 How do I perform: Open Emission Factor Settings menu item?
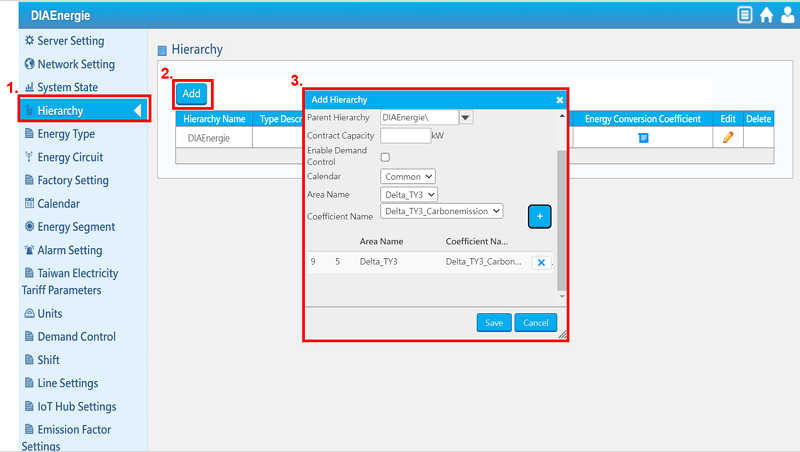67,438
